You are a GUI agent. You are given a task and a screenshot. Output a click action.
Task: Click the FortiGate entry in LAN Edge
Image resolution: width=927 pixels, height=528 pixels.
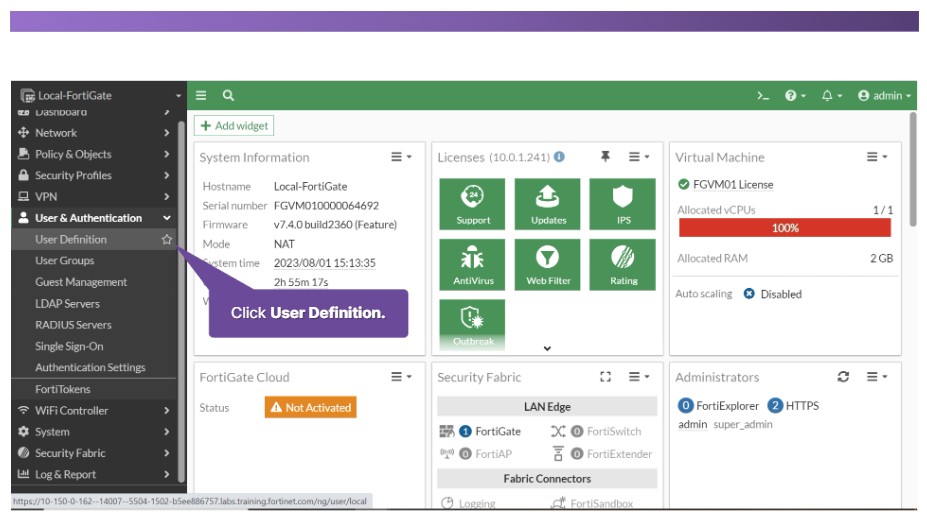coord(490,431)
